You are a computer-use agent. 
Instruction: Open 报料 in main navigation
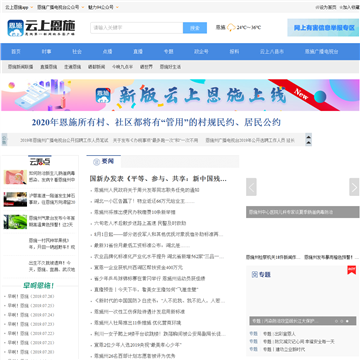[234, 52]
